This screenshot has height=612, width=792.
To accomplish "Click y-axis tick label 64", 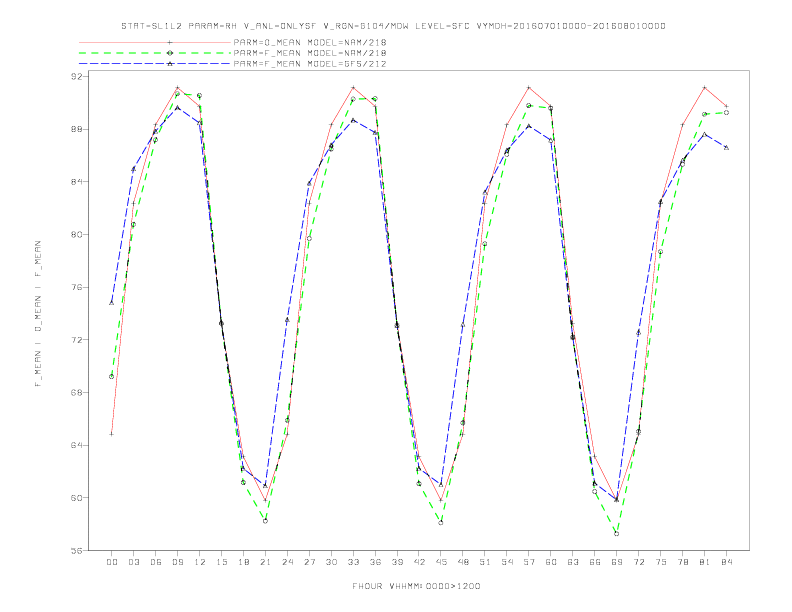I will 76,445.
